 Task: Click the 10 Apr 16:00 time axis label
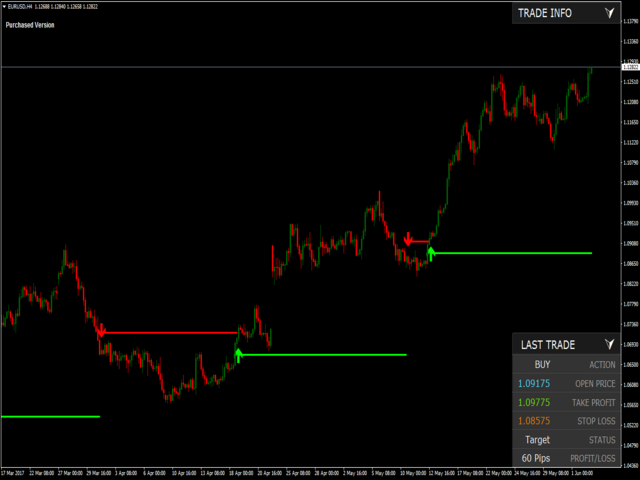[184, 473]
